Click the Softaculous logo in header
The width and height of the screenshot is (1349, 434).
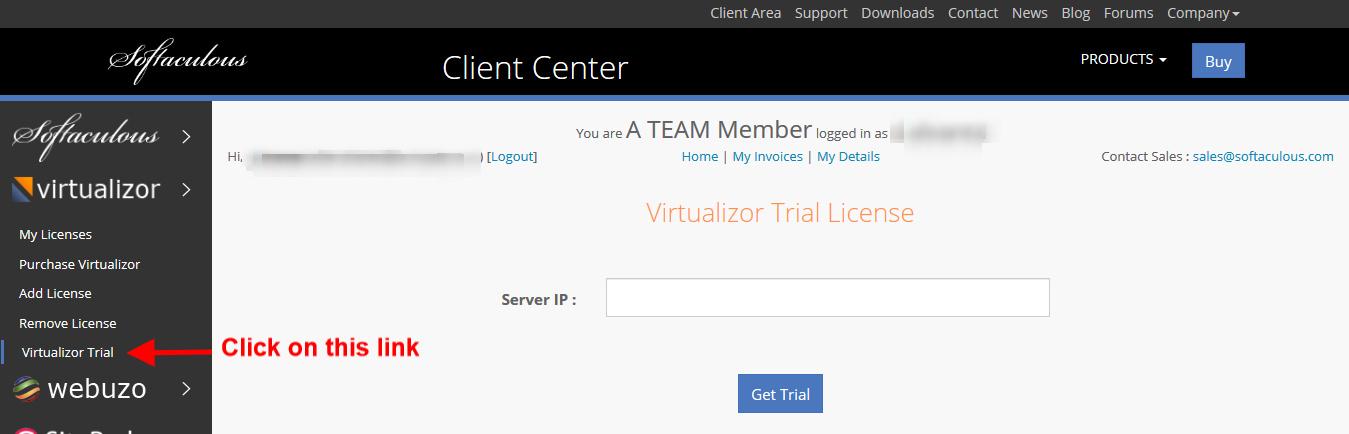[177, 59]
